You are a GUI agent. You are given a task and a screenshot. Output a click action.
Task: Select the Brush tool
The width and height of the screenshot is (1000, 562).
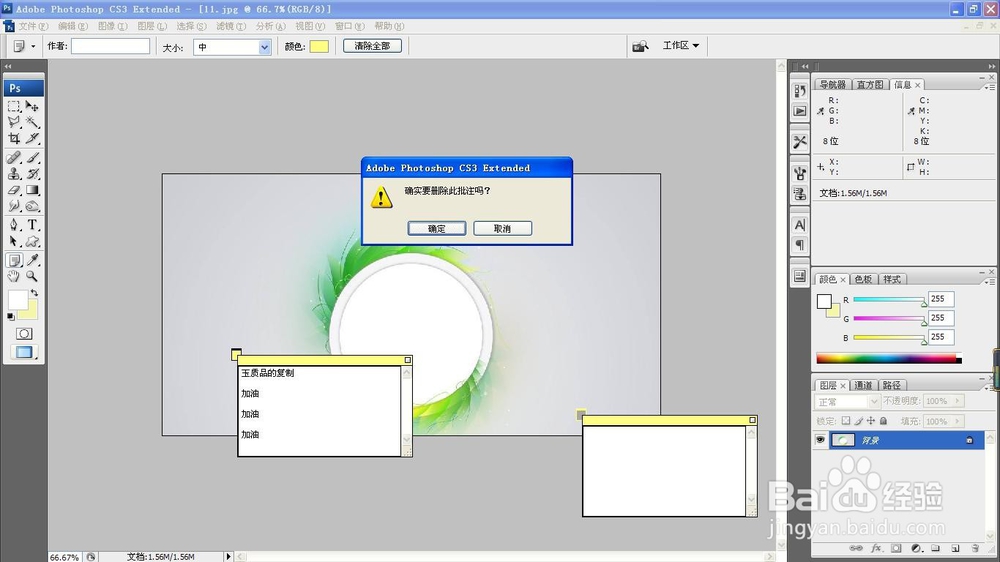pos(33,158)
